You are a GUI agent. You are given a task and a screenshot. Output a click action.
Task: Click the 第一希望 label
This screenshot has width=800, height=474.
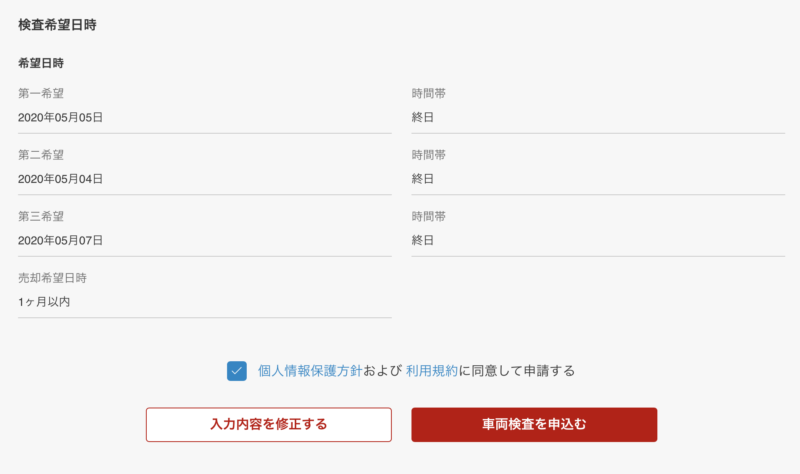41,93
